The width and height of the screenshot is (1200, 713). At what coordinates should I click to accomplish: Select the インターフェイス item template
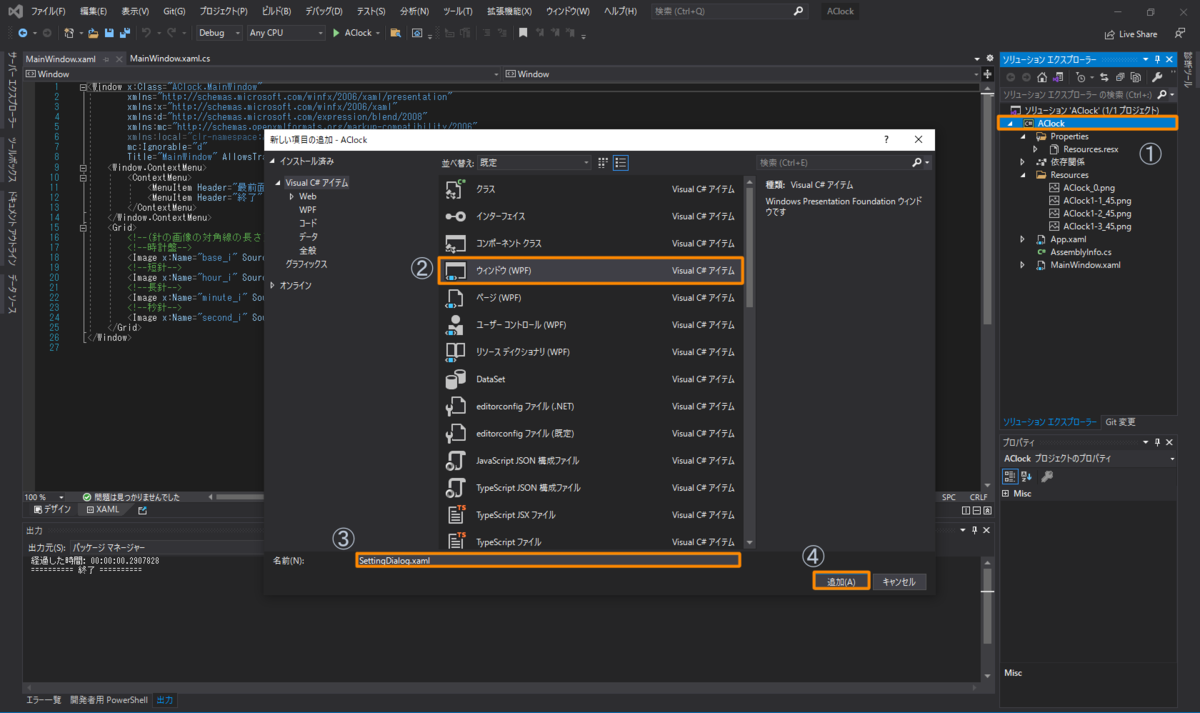tap(591, 216)
